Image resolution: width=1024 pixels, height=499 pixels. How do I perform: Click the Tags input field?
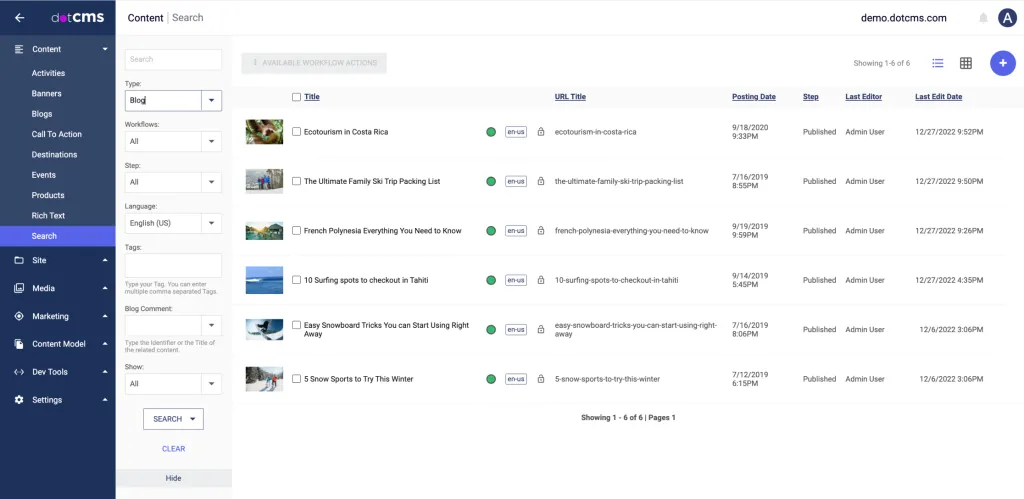pos(173,265)
